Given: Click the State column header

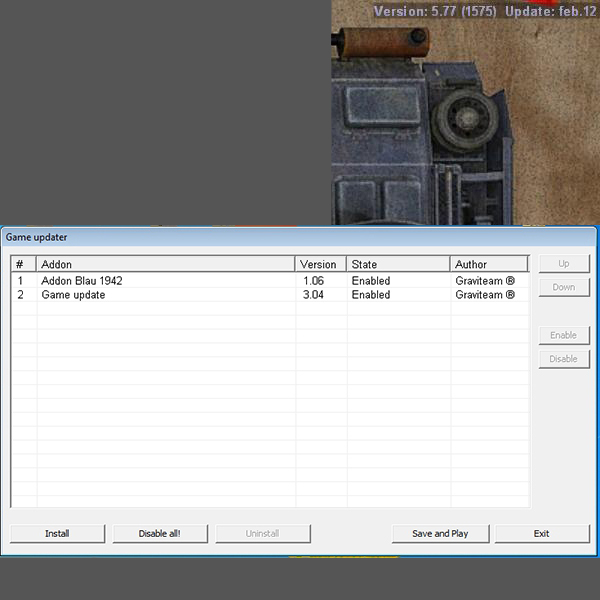Looking at the screenshot, I should [398, 264].
